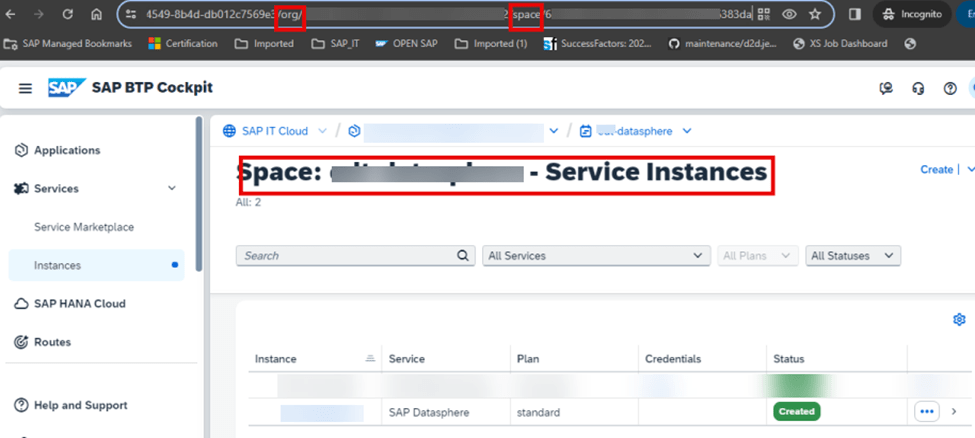This screenshot has width=975, height=438.
Task: Open the browser home page icon
Action: [96, 14]
